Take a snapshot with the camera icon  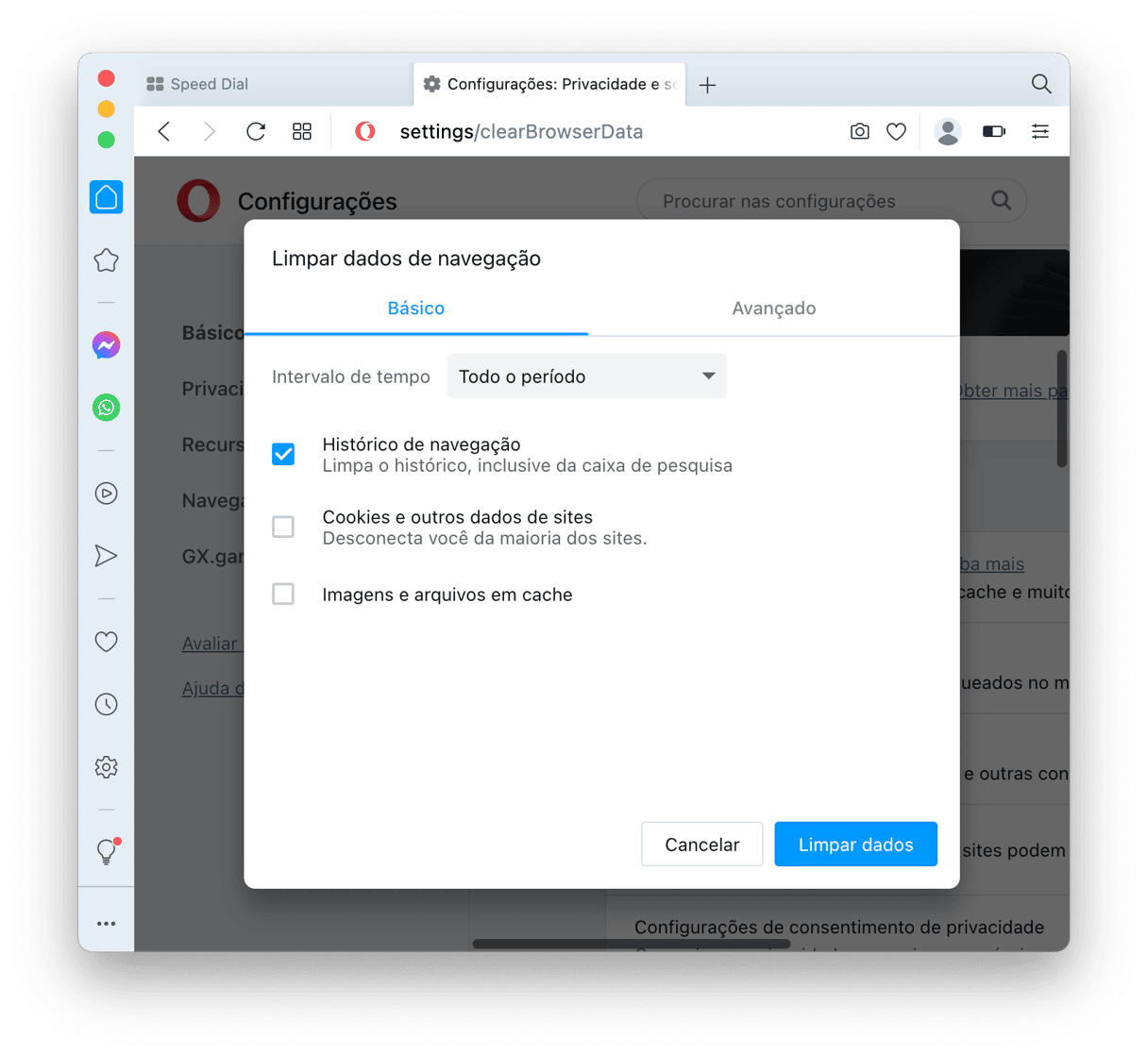pyautogui.click(x=859, y=131)
